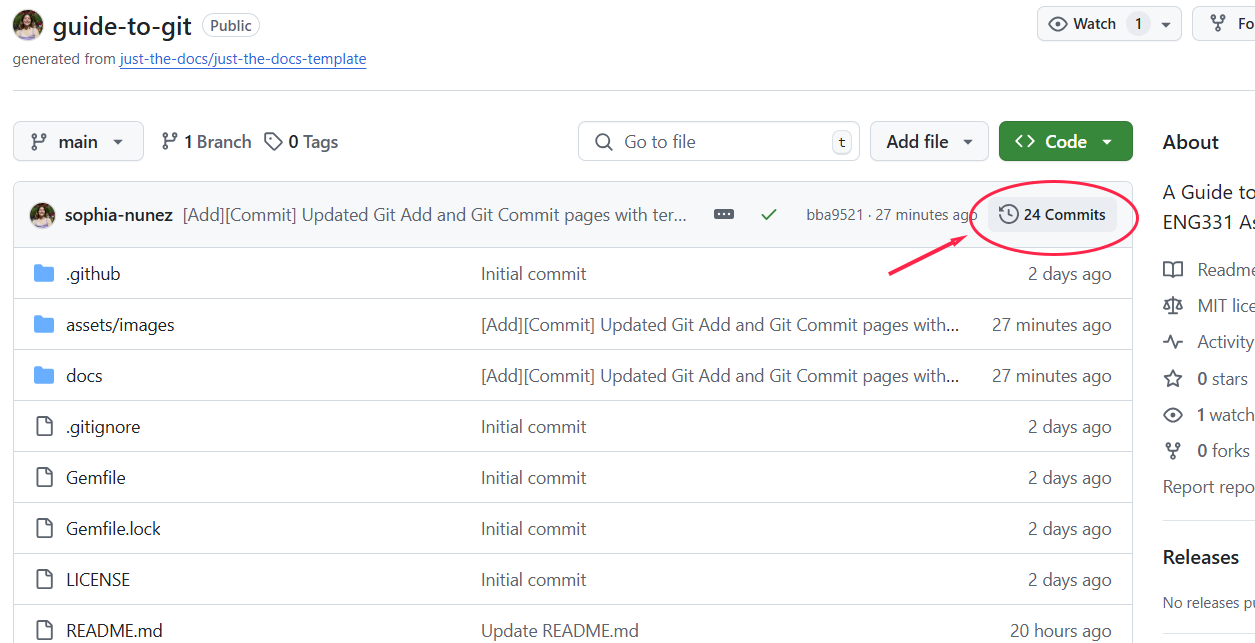Viewport: 1255px width, 643px height.
Task: Click the eye icon next to 1 watching
Action: (x=1172, y=414)
